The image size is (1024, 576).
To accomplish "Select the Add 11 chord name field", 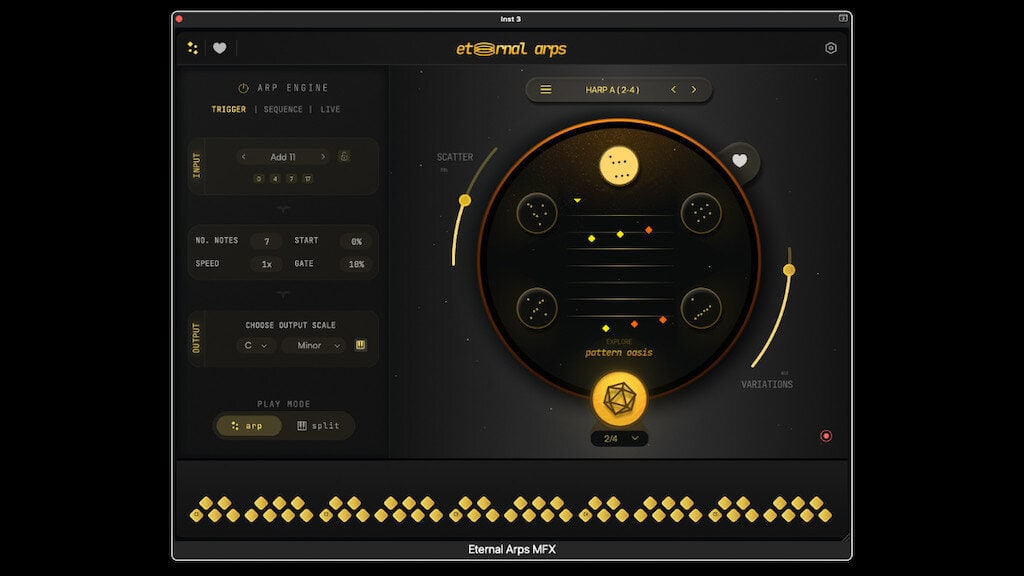I will [x=283, y=157].
